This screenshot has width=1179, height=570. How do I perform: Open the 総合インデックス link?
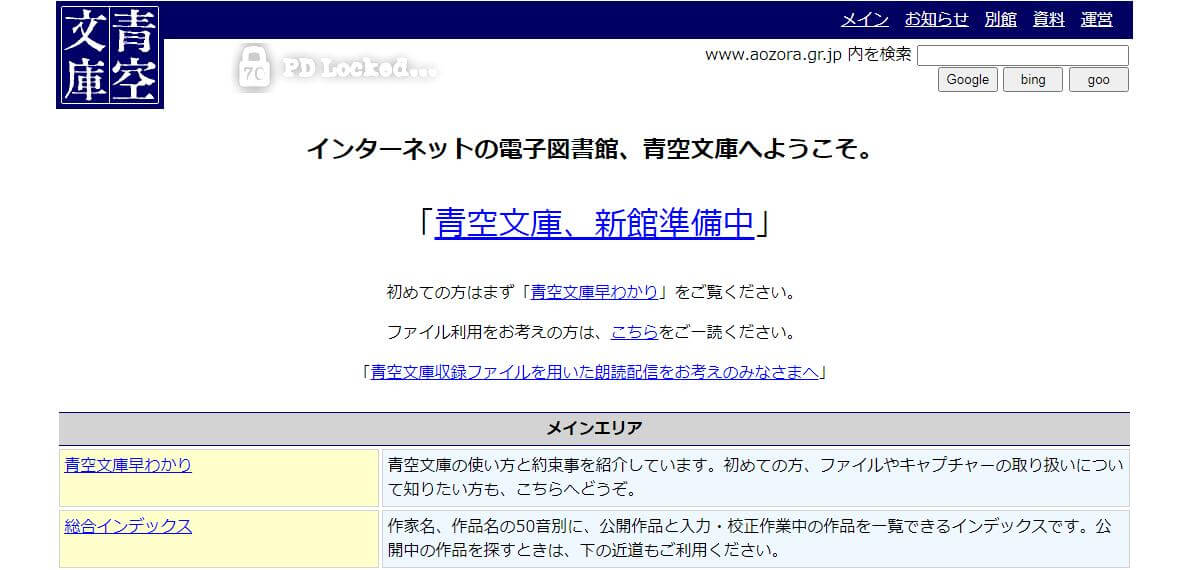(128, 526)
